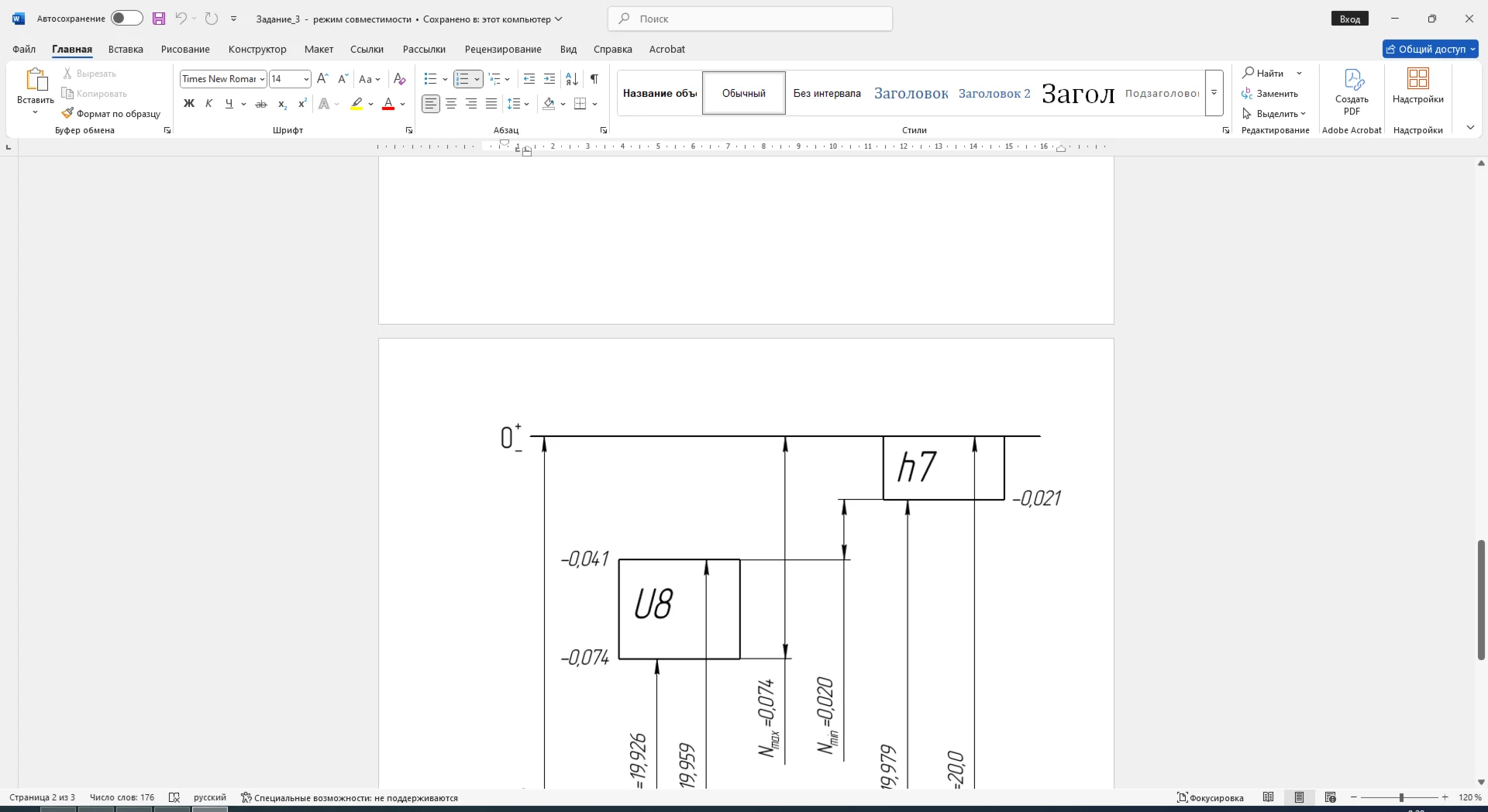The width and height of the screenshot is (1488, 812).
Task: Toggle pilcrow paragraph marks display
Action: tap(594, 79)
